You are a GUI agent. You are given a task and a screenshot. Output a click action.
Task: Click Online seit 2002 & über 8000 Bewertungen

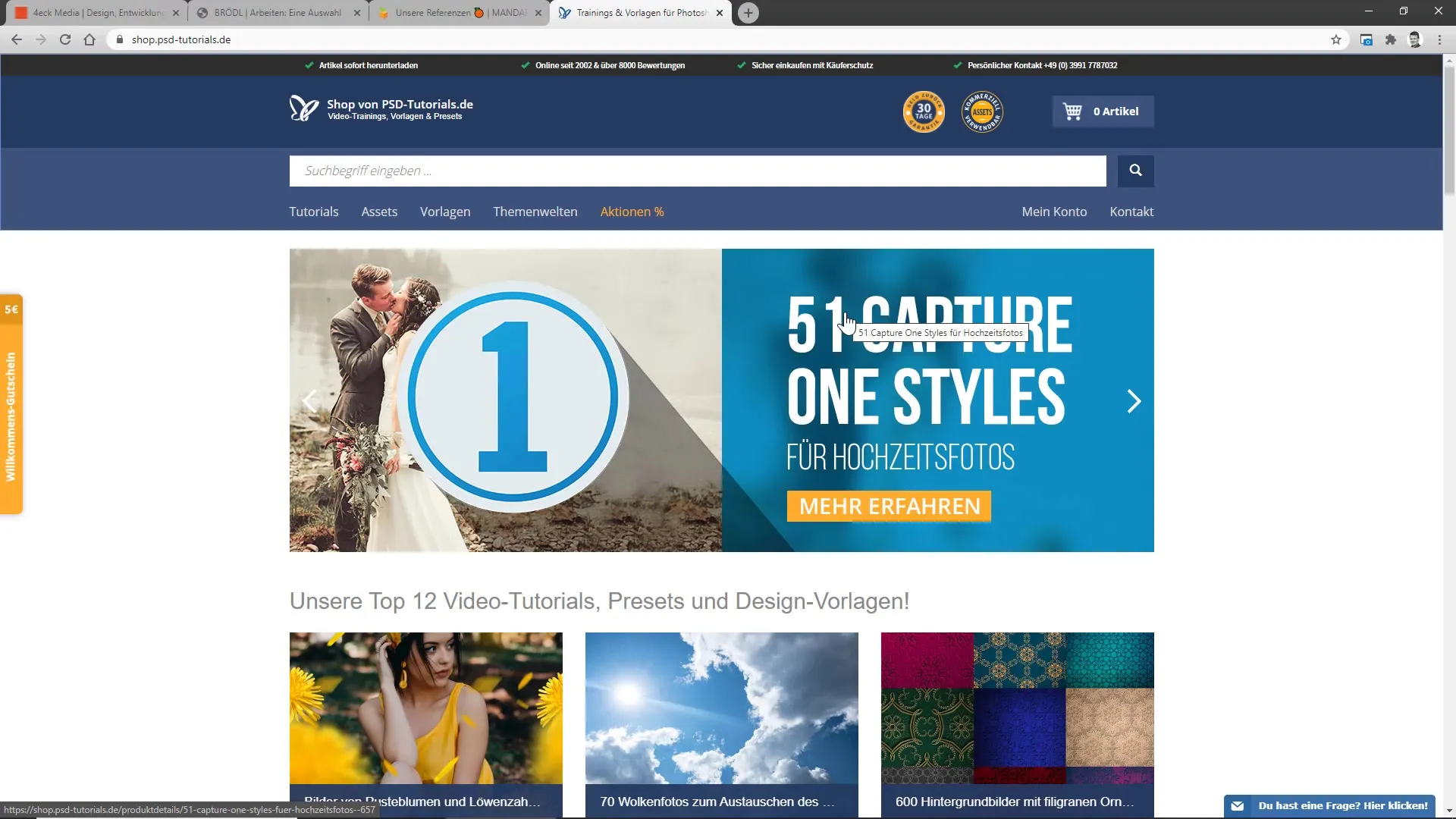[x=610, y=65]
